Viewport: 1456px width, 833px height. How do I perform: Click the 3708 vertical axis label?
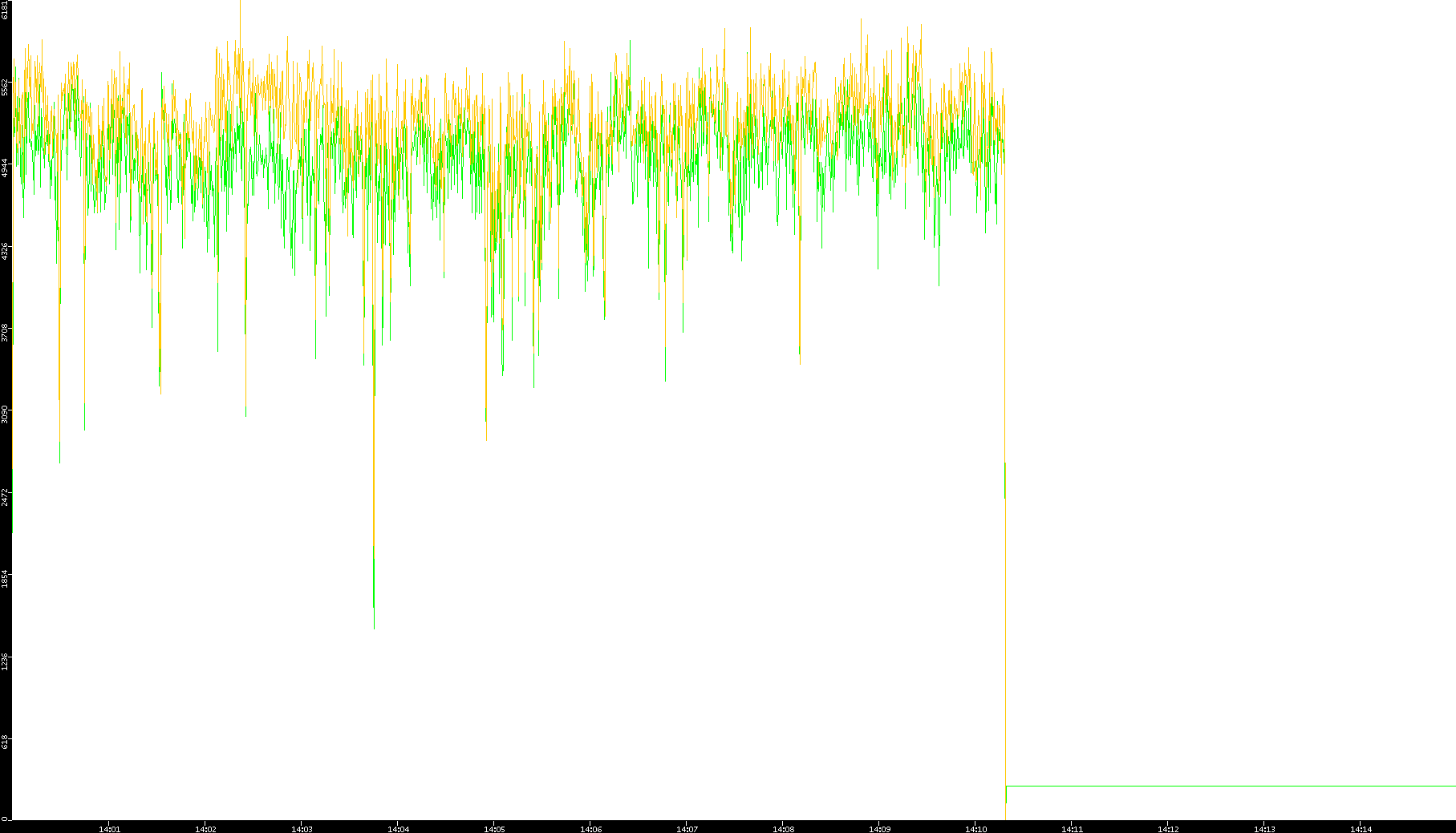[6, 333]
